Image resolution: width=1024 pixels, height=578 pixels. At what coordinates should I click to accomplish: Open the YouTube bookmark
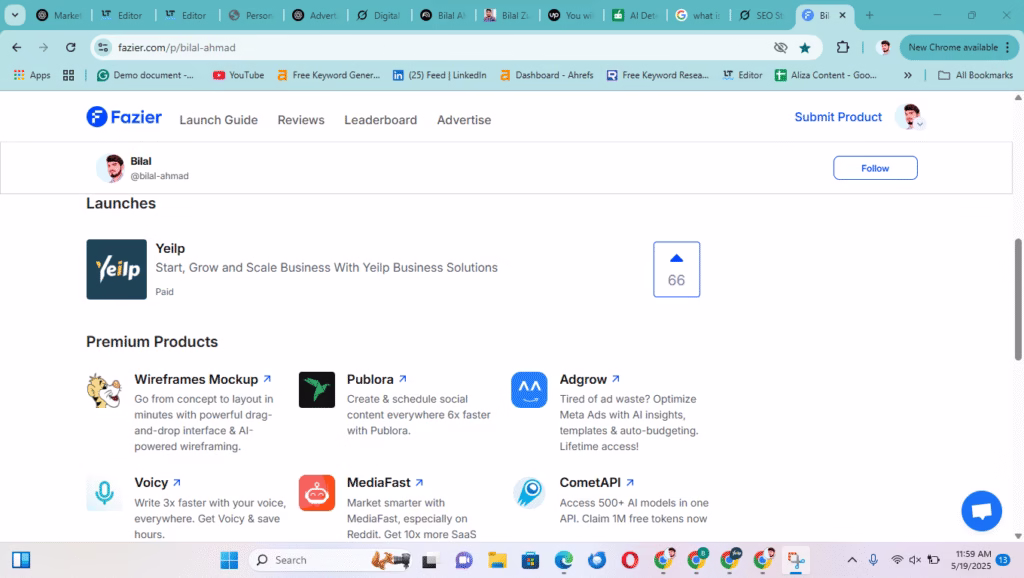[238, 75]
